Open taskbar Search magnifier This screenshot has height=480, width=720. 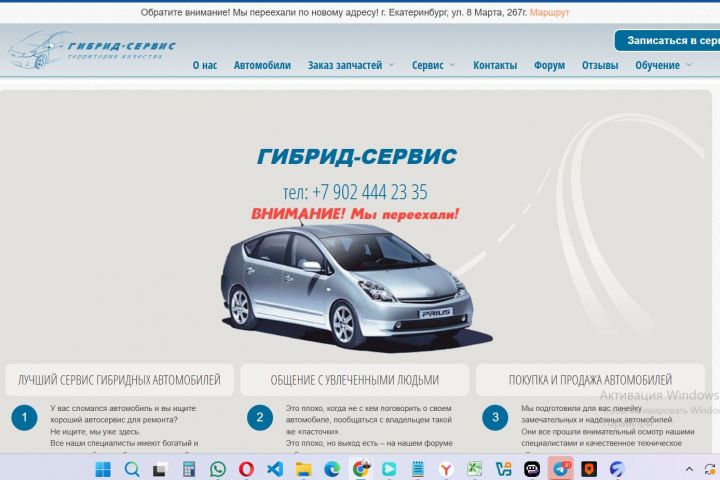[x=132, y=469]
